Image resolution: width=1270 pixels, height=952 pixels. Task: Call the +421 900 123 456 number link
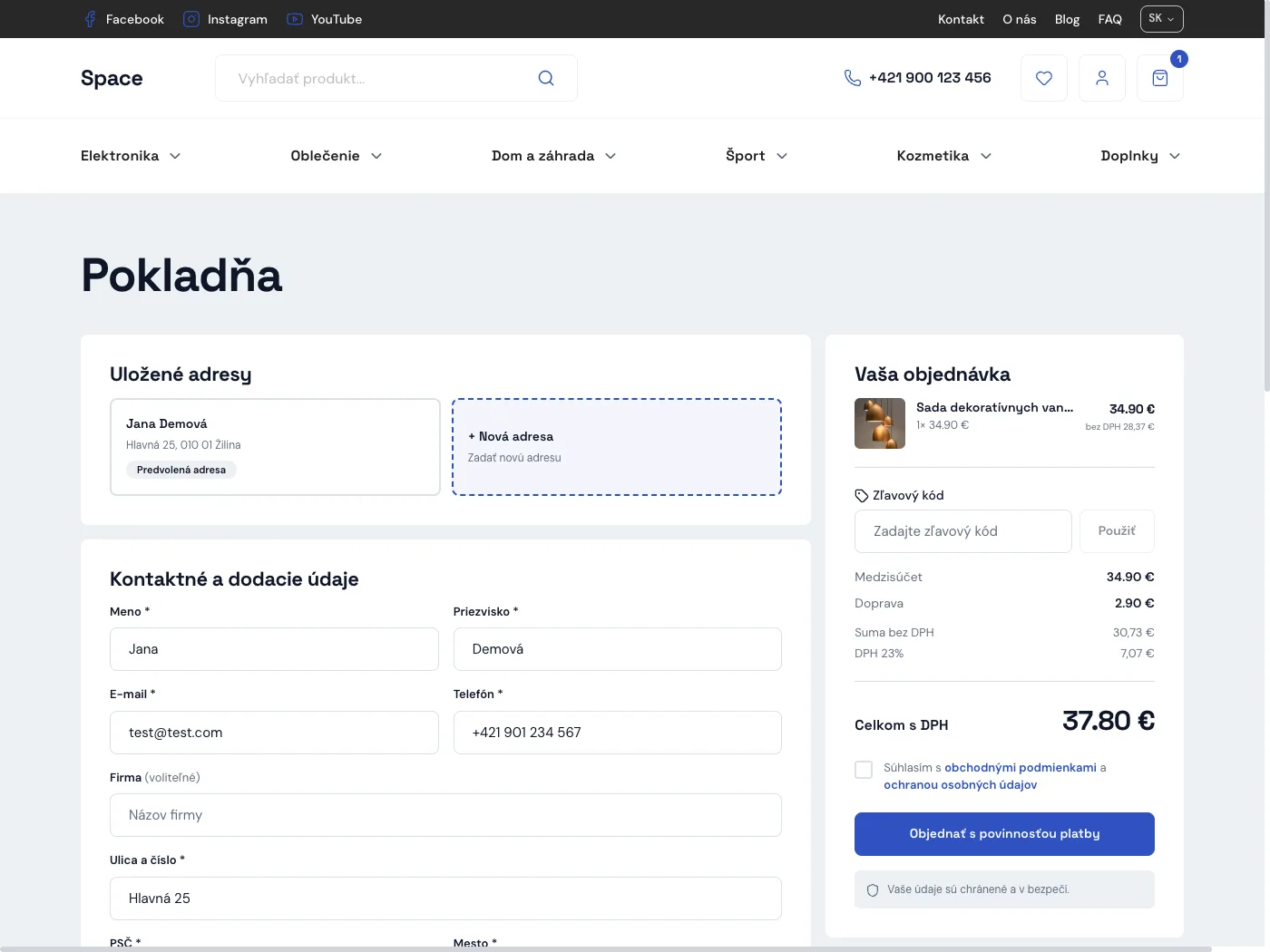point(930,78)
